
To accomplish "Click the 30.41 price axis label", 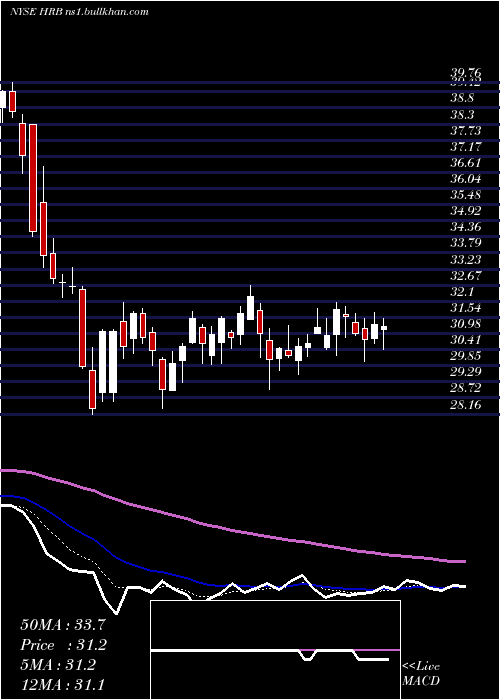I will [x=466, y=340].
